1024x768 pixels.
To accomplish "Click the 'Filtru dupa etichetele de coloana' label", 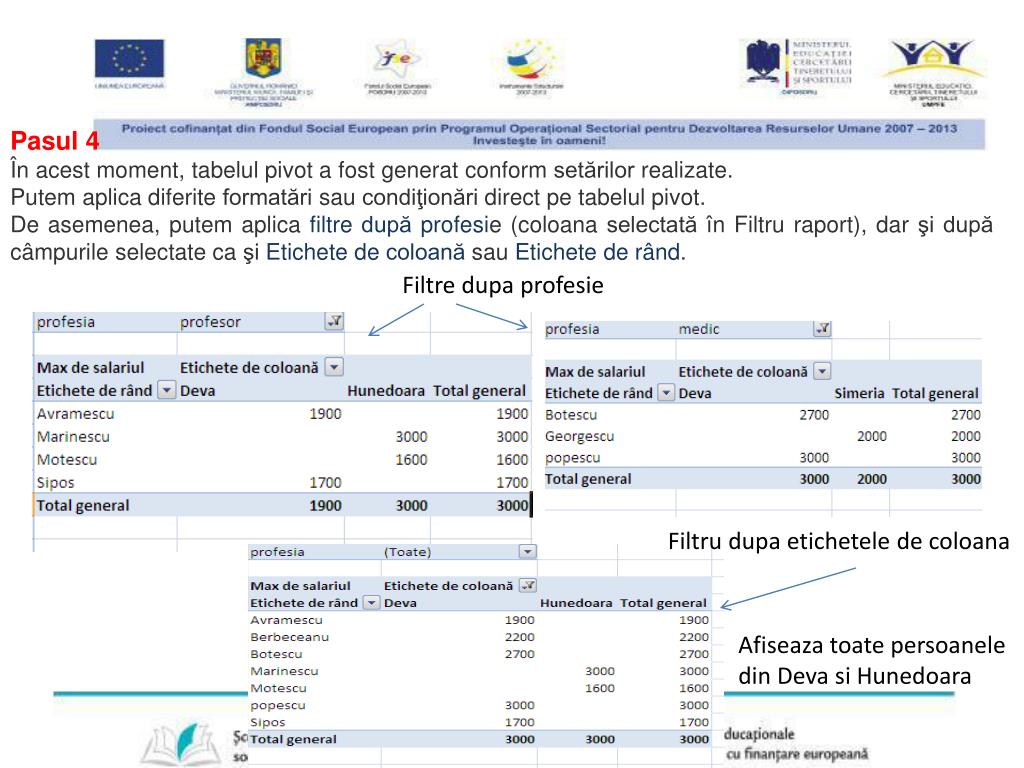I will tap(839, 541).
